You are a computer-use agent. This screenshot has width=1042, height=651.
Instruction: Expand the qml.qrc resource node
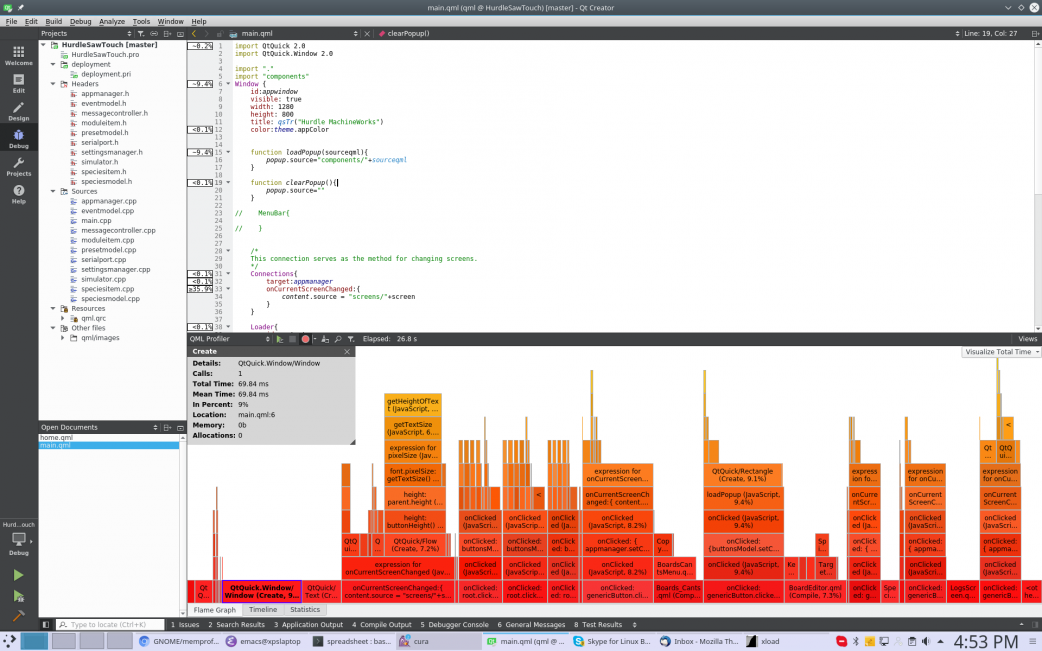click(x=63, y=318)
